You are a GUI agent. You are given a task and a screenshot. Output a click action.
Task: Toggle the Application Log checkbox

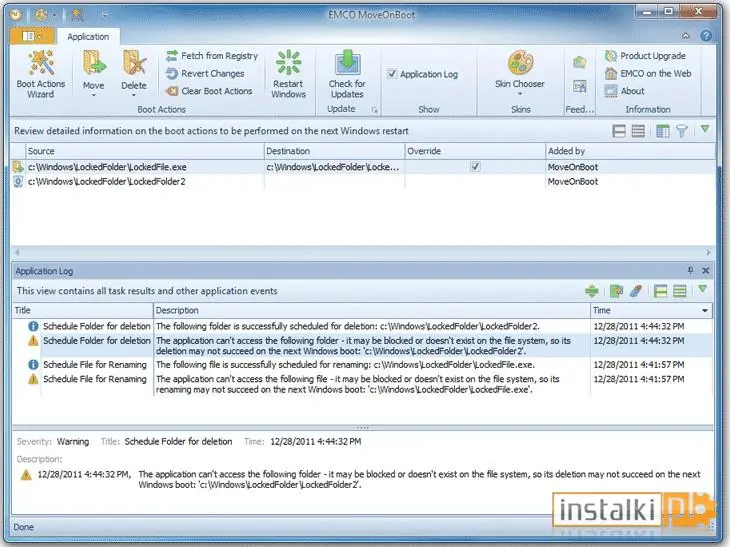click(392, 74)
